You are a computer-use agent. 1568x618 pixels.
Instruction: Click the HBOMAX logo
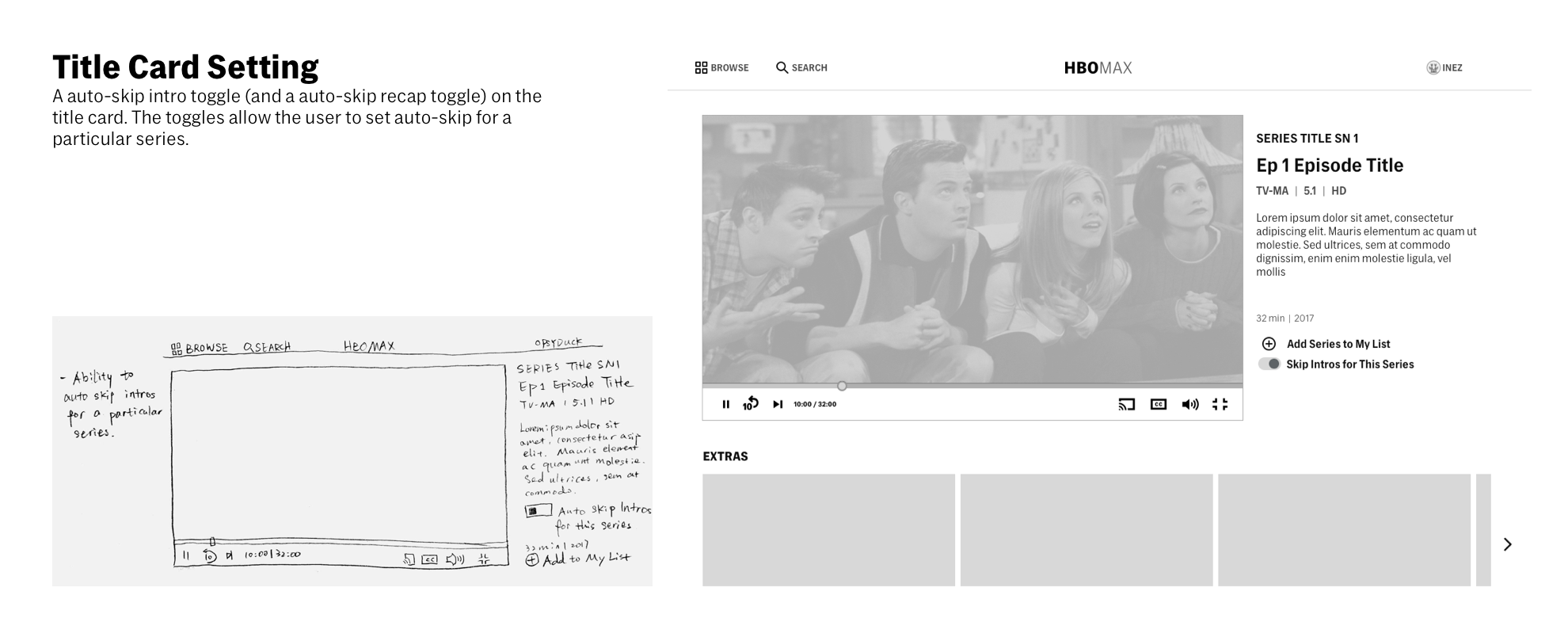[1098, 68]
